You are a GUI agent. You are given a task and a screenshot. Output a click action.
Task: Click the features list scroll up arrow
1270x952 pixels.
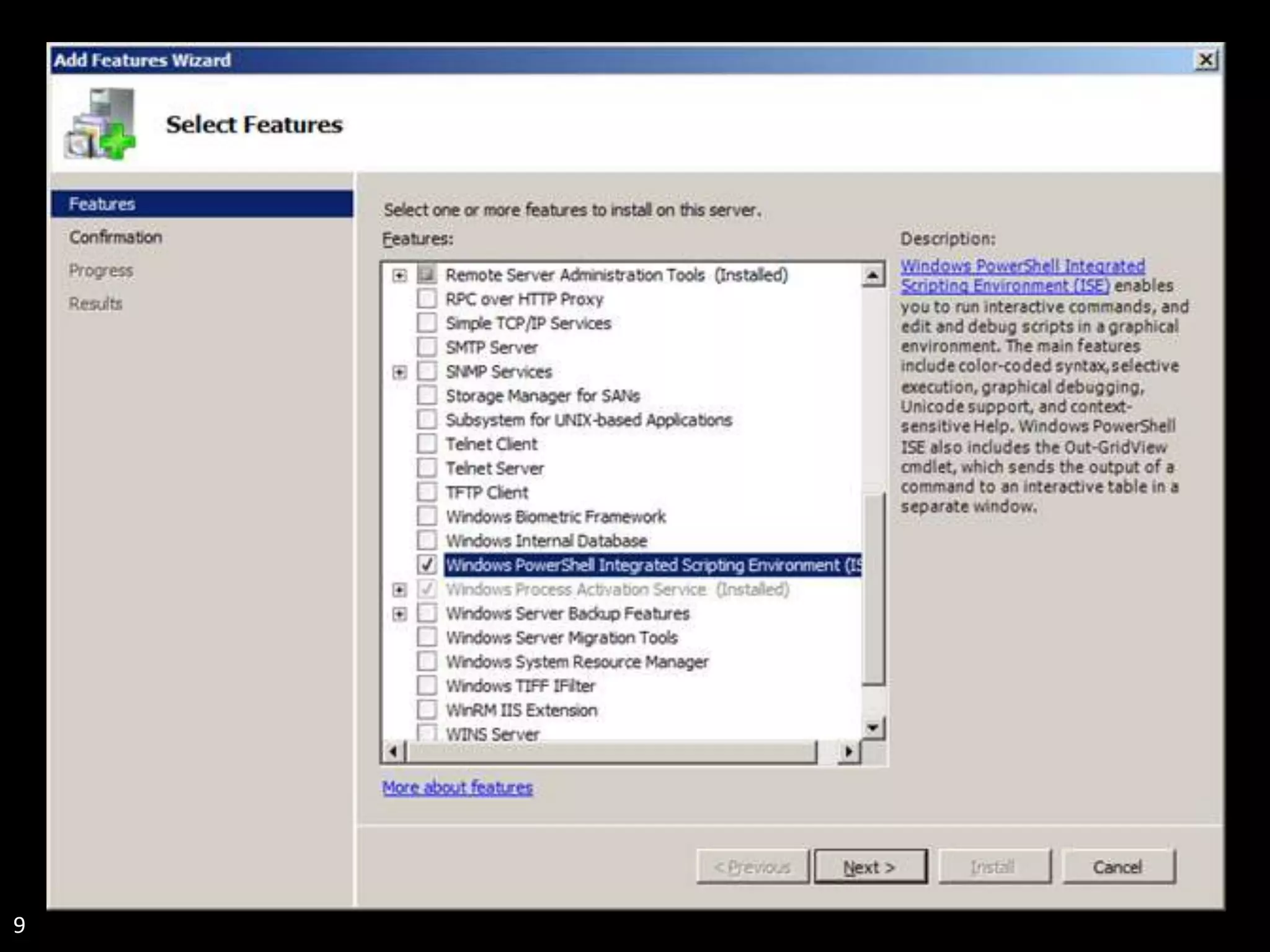[x=873, y=275]
